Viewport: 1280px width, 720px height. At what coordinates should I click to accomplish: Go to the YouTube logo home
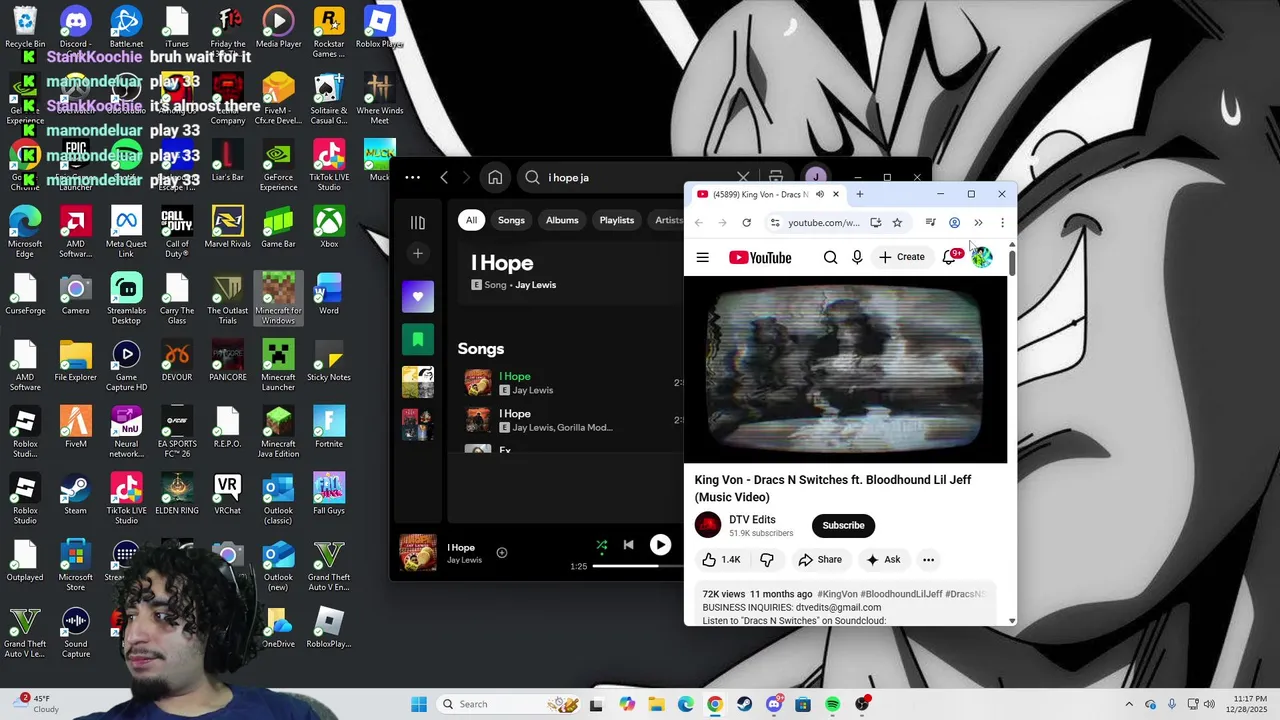pos(760,257)
